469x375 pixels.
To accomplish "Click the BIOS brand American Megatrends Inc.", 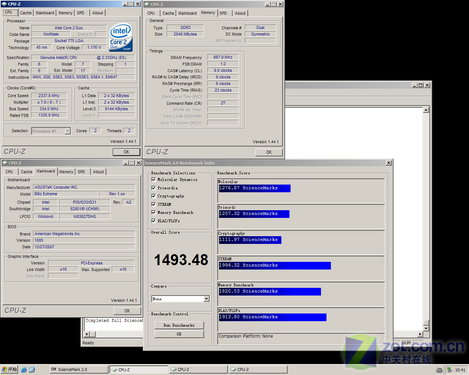I will [x=84, y=234].
